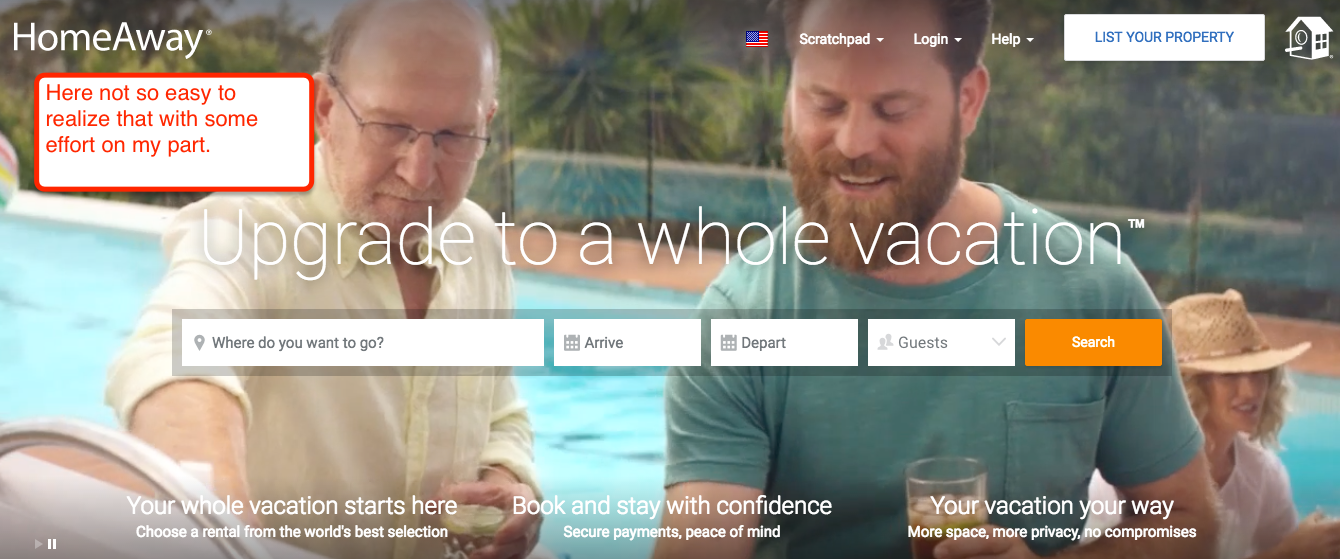Click the dimmed play video icon

point(39,544)
